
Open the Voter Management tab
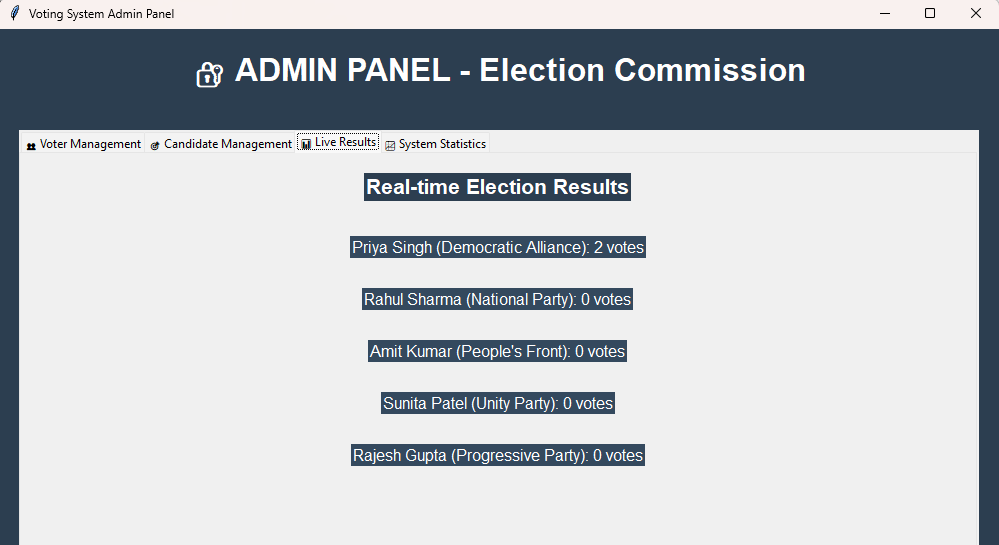click(x=90, y=144)
